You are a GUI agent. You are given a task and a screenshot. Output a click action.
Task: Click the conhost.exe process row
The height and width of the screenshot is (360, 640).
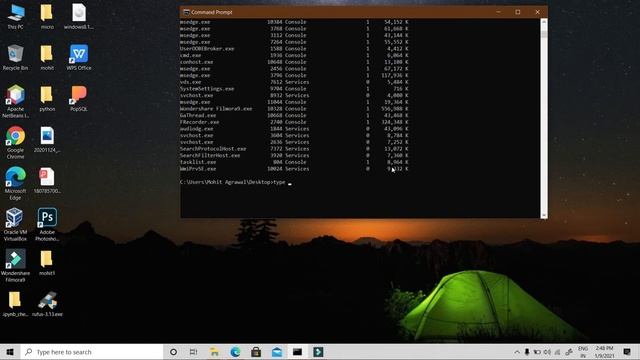pos(294,62)
